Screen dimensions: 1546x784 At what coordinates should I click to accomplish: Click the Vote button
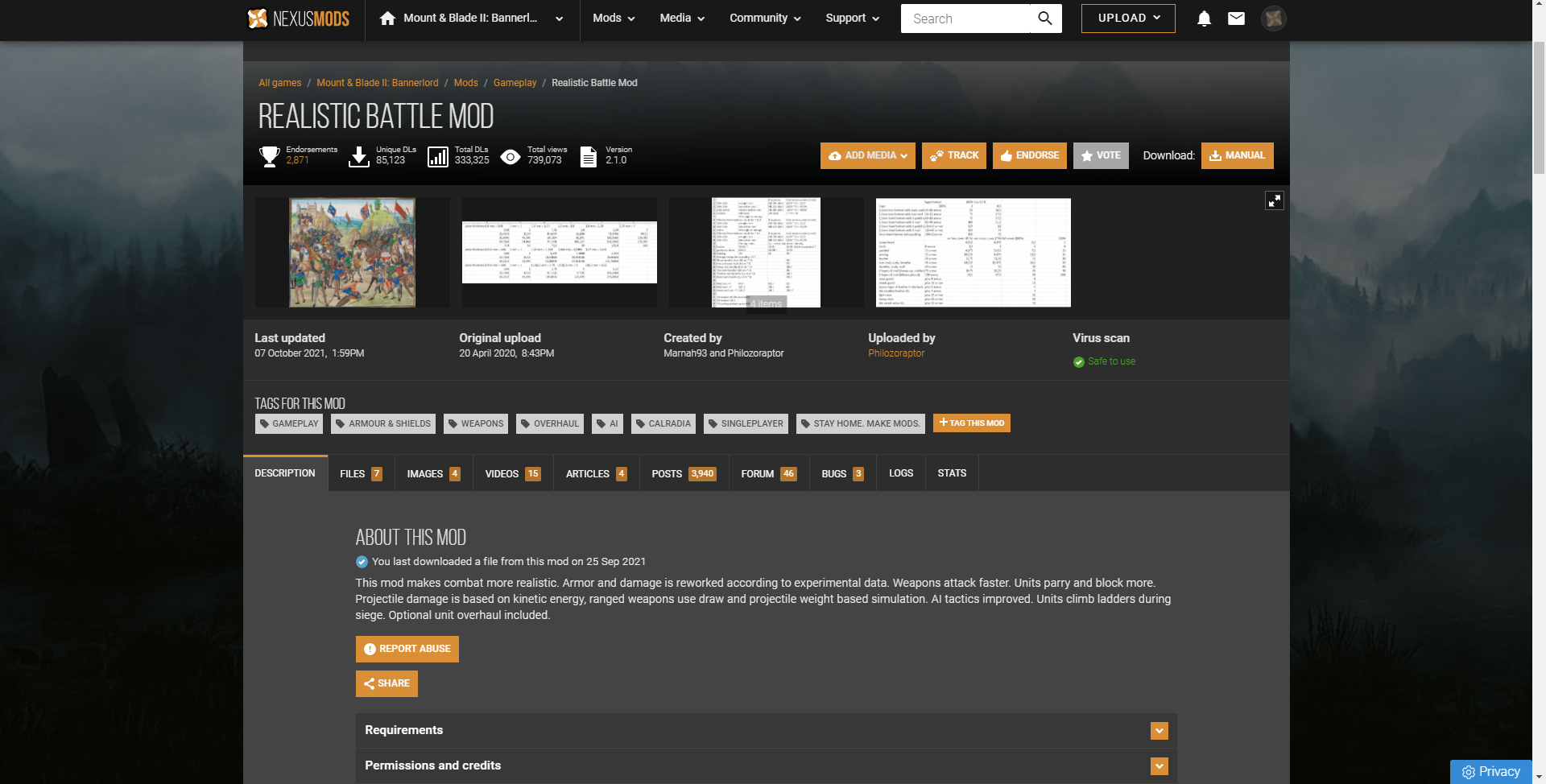pos(1101,156)
